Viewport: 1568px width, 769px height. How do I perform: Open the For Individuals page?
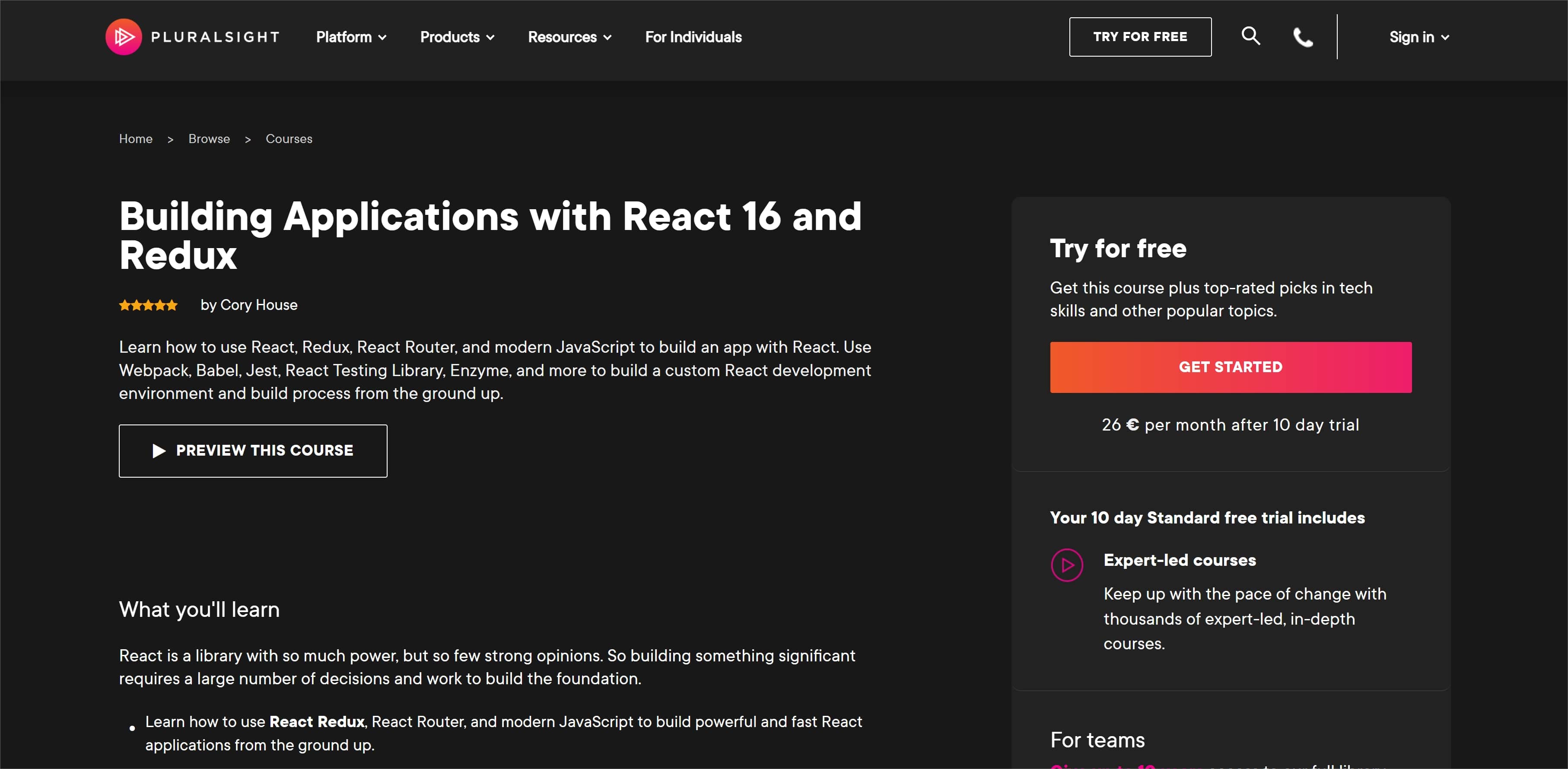tap(693, 37)
